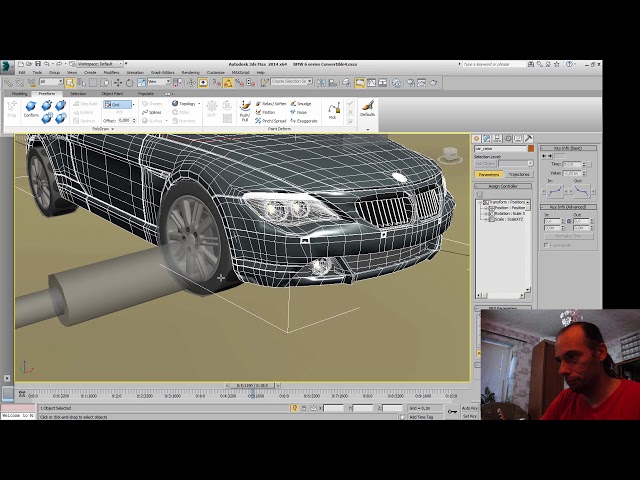Select the Topology tool in ribbon
The height and width of the screenshot is (480, 640).
(185, 104)
